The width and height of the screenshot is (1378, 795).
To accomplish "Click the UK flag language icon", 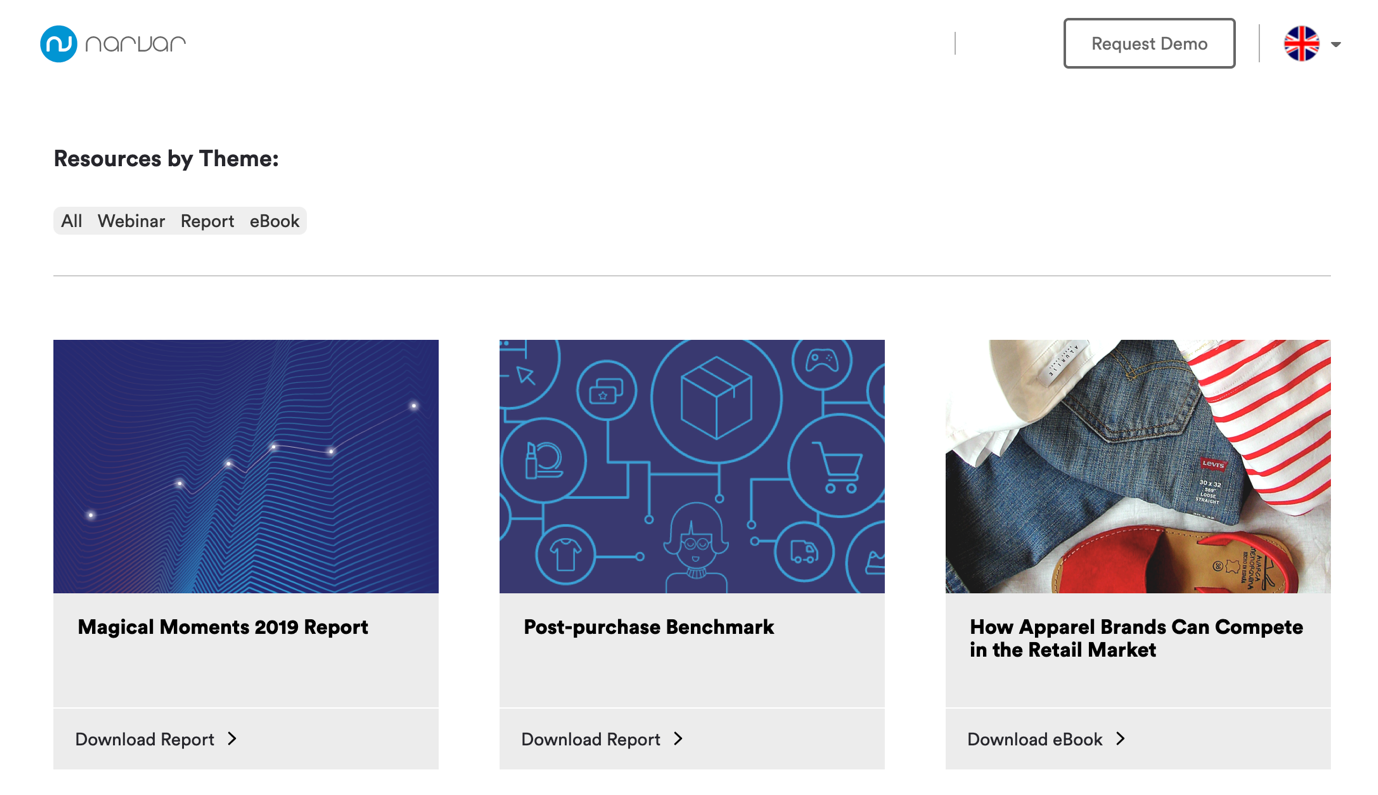I will tap(1301, 44).
